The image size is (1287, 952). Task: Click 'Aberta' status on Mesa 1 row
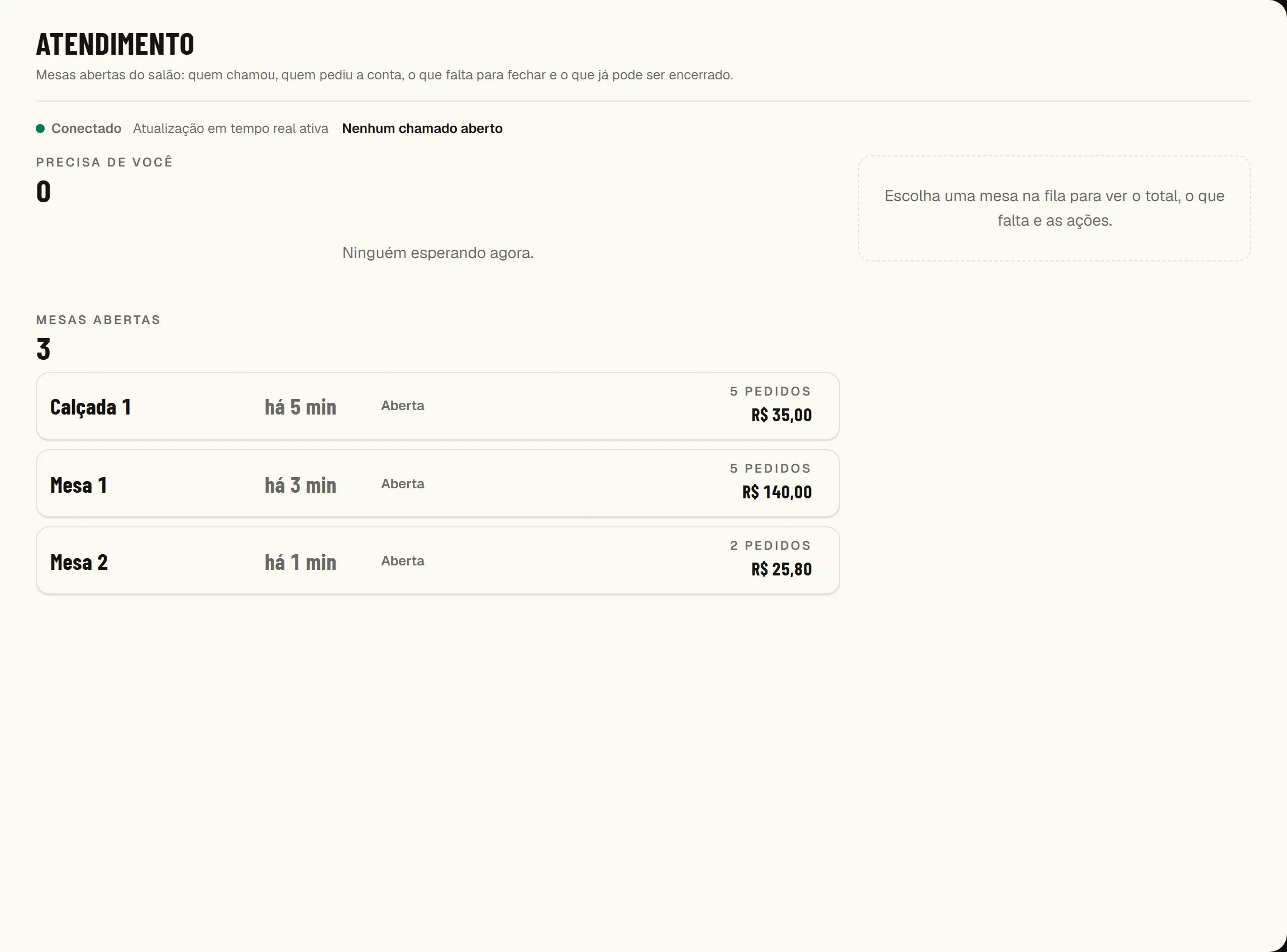point(403,484)
